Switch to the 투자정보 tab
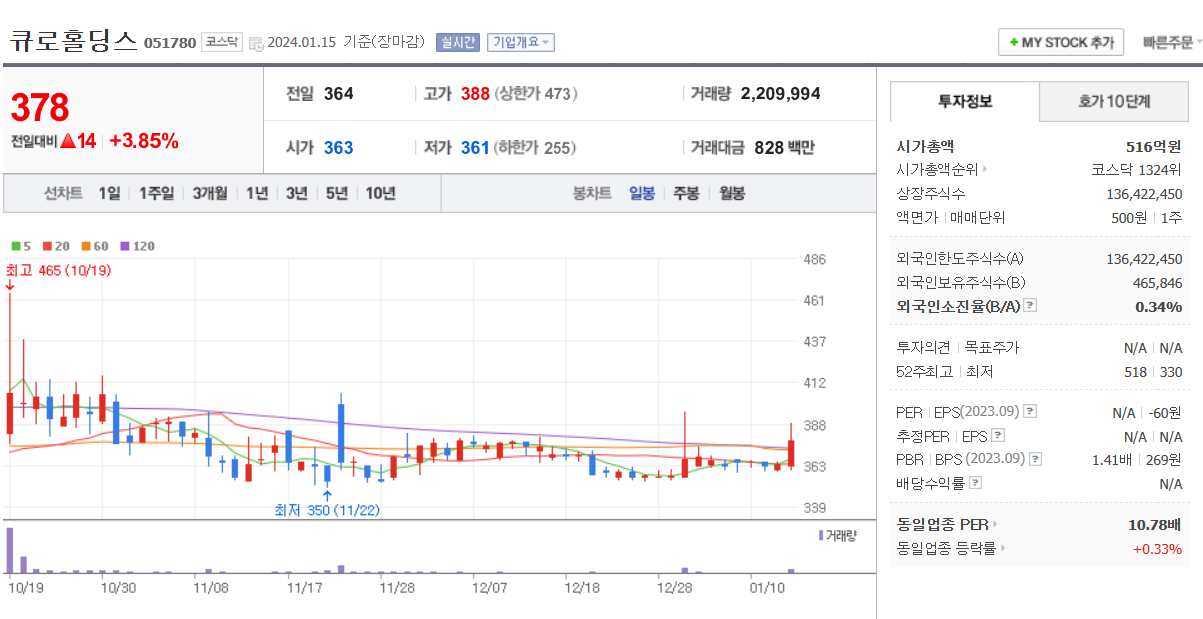 [x=965, y=101]
